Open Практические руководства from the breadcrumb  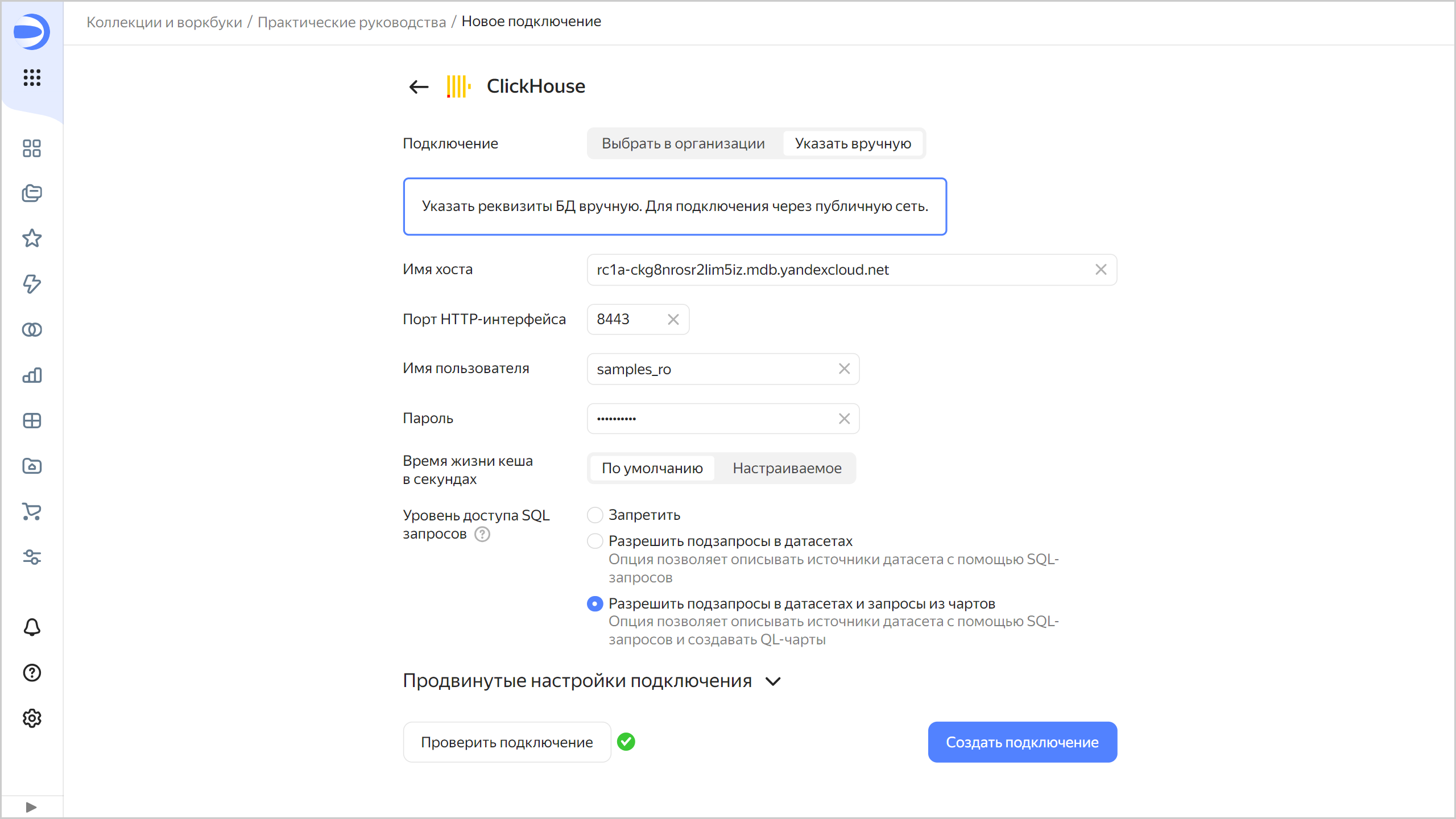pyautogui.click(x=352, y=21)
